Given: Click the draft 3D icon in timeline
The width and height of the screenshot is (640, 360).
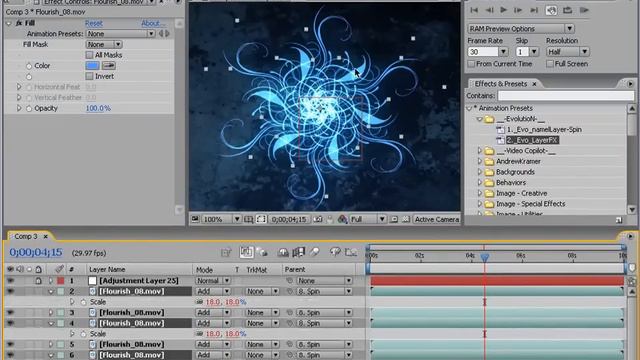Looking at the screenshot, I should 262,253.
